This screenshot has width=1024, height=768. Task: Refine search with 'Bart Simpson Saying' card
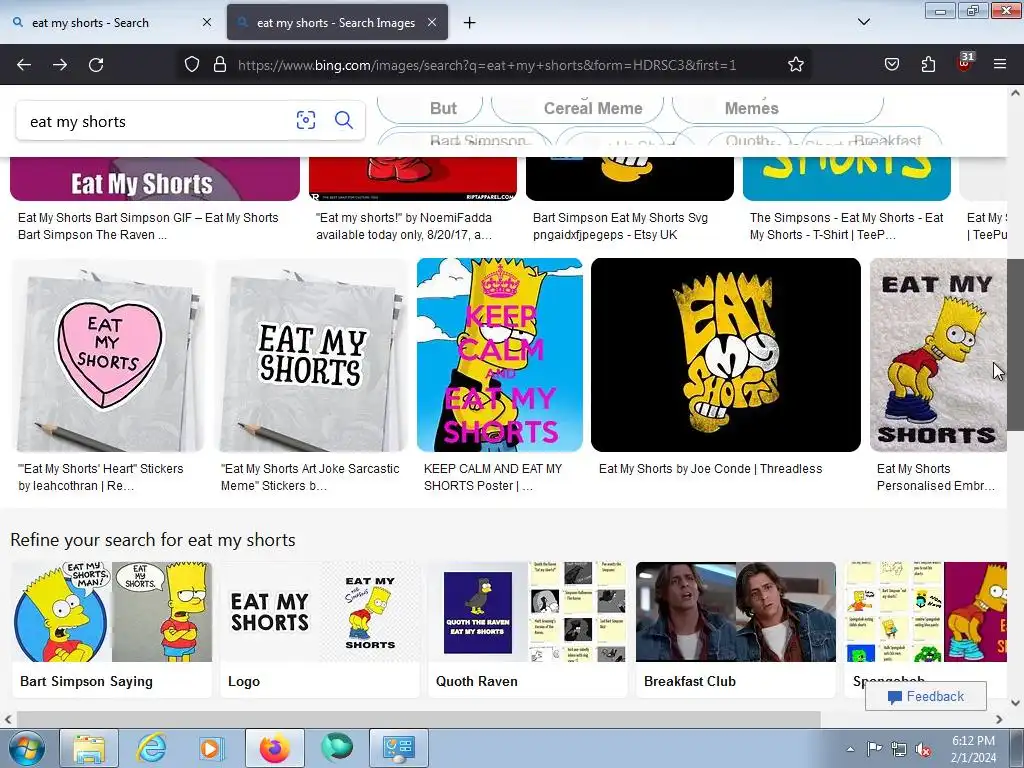click(x=112, y=630)
